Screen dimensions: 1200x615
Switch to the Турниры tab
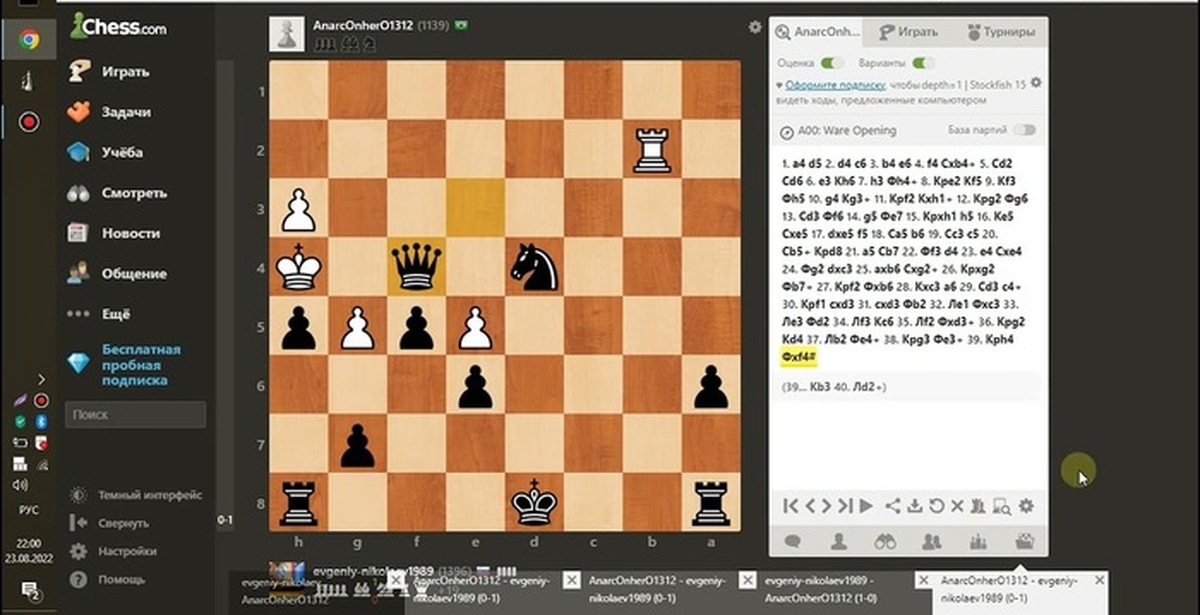click(x=1001, y=32)
